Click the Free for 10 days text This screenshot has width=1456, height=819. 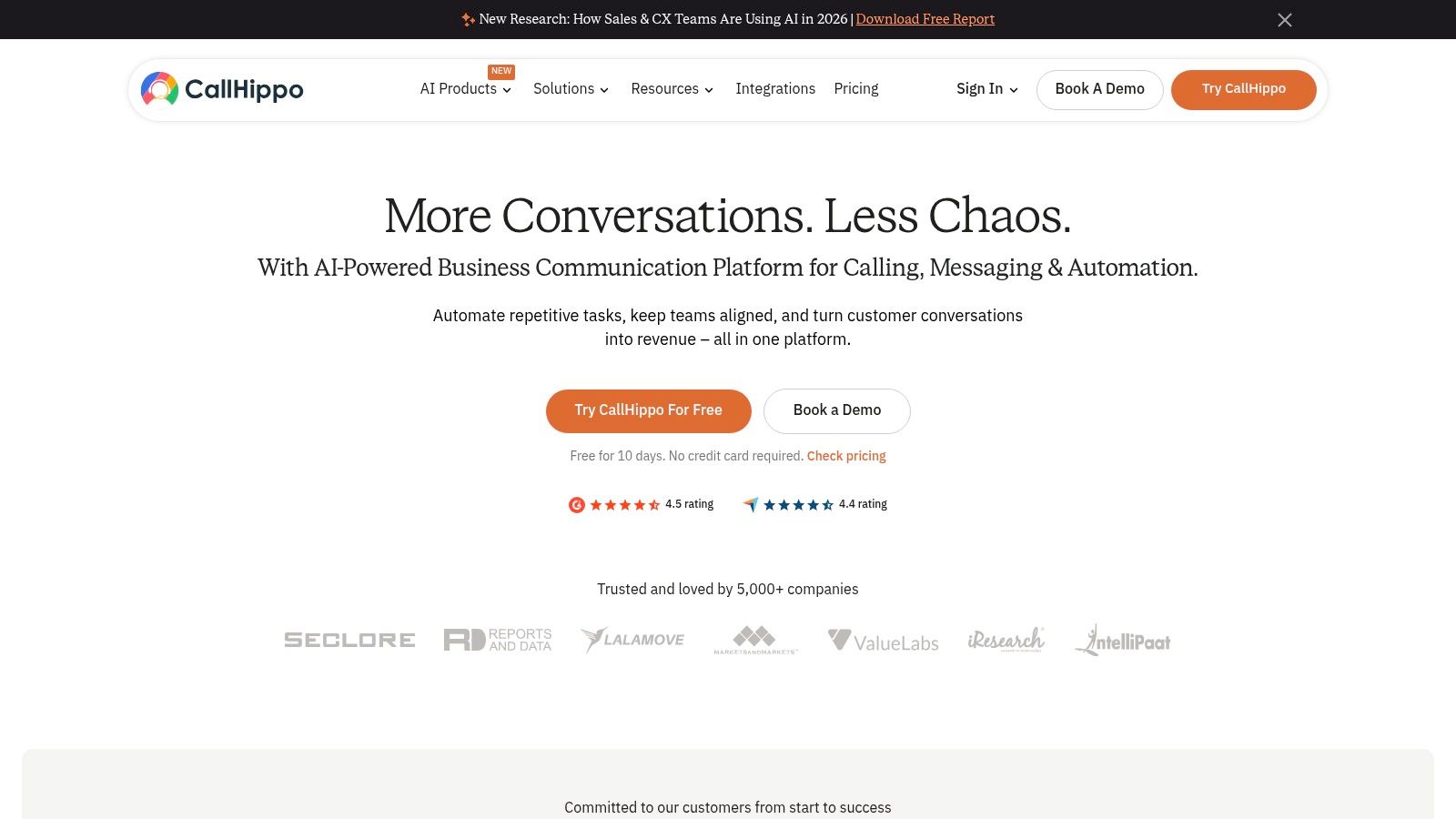click(687, 456)
